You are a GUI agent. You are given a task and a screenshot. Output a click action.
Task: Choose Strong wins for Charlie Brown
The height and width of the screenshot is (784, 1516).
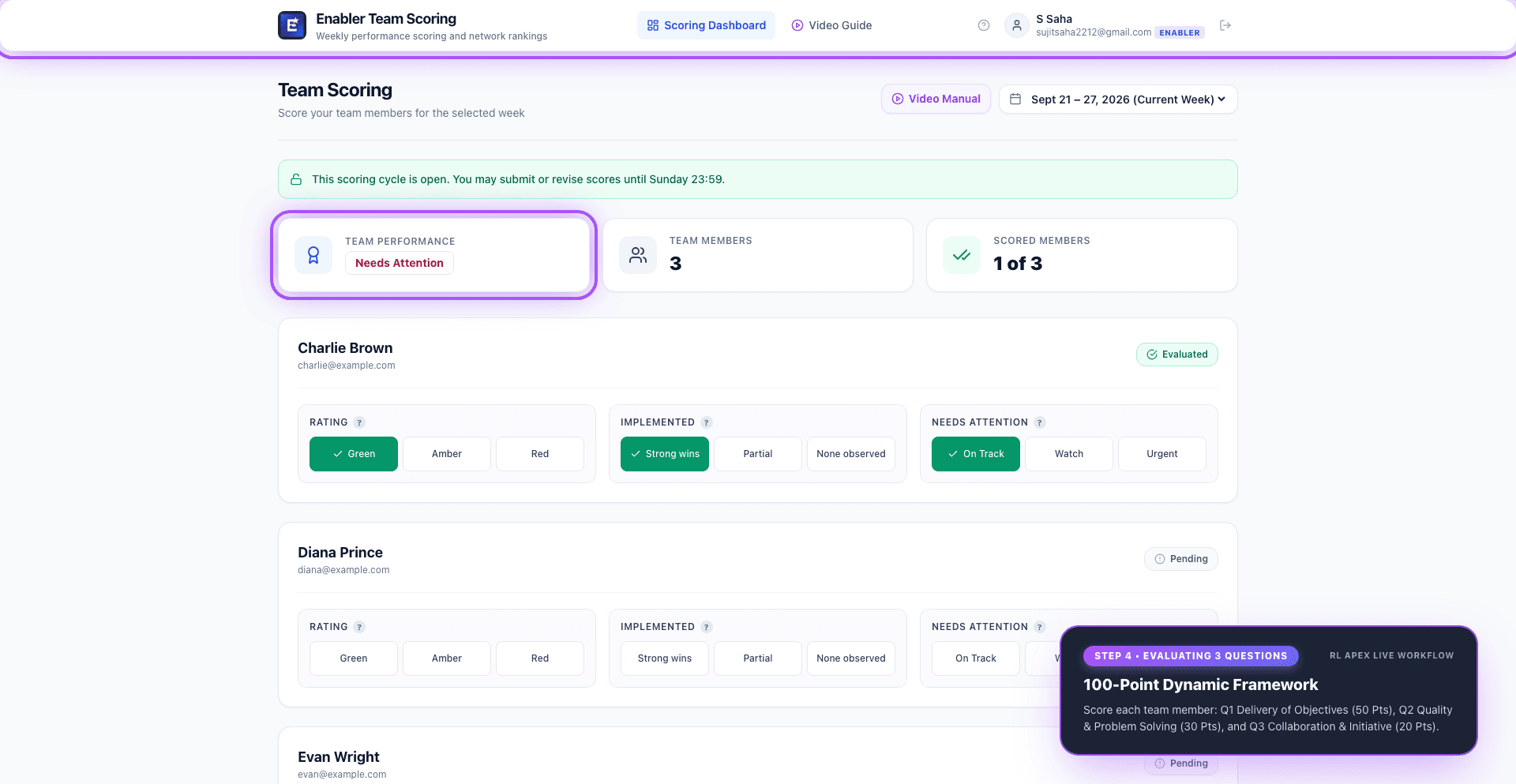tap(665, 454)
